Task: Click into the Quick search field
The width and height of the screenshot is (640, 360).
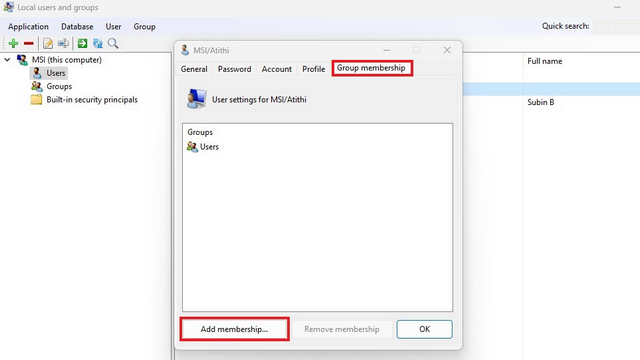Action: pos(616,26)
